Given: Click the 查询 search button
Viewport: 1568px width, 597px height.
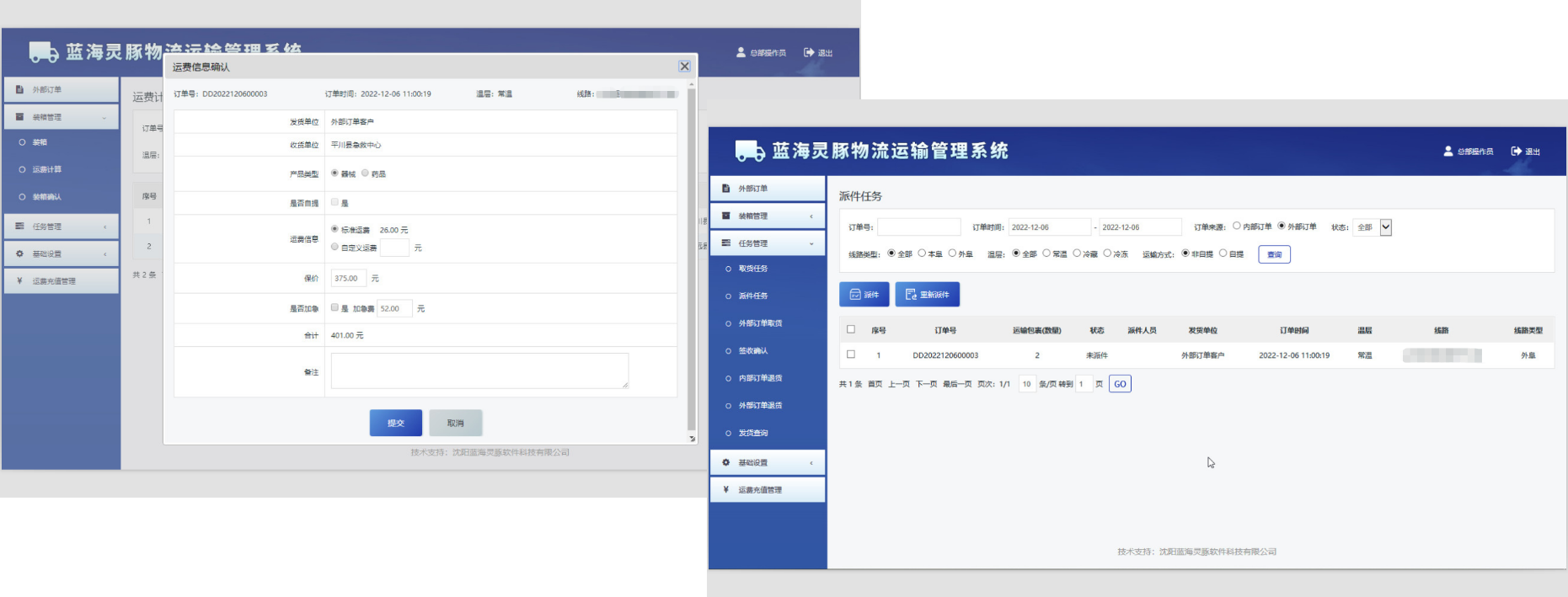Looking at the screenshot, I should point(1274,254).
